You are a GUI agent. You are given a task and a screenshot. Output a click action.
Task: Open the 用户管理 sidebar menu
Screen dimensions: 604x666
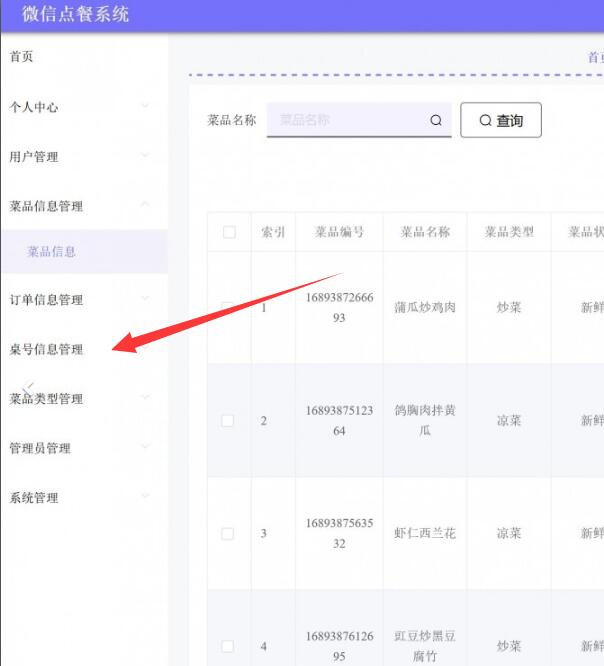(x=34, y=157)
